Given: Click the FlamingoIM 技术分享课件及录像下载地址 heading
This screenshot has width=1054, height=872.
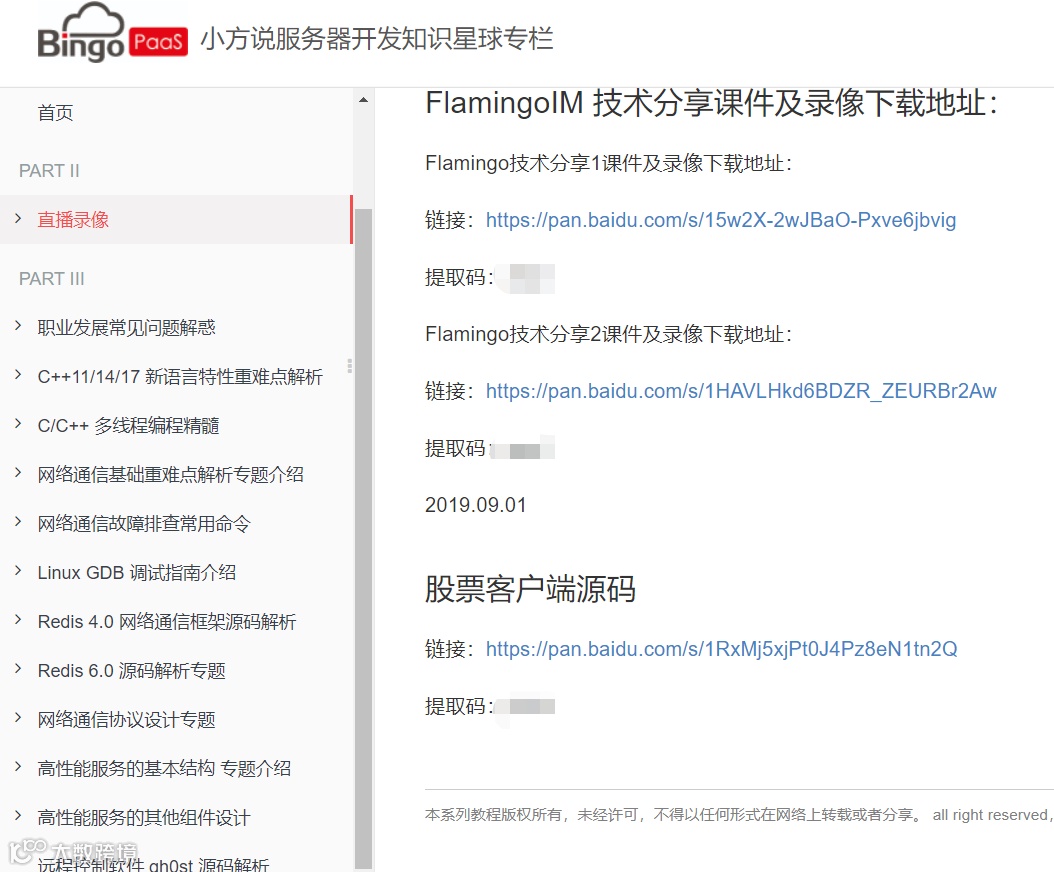Looking at the screenshot, I should pos(712,104).
